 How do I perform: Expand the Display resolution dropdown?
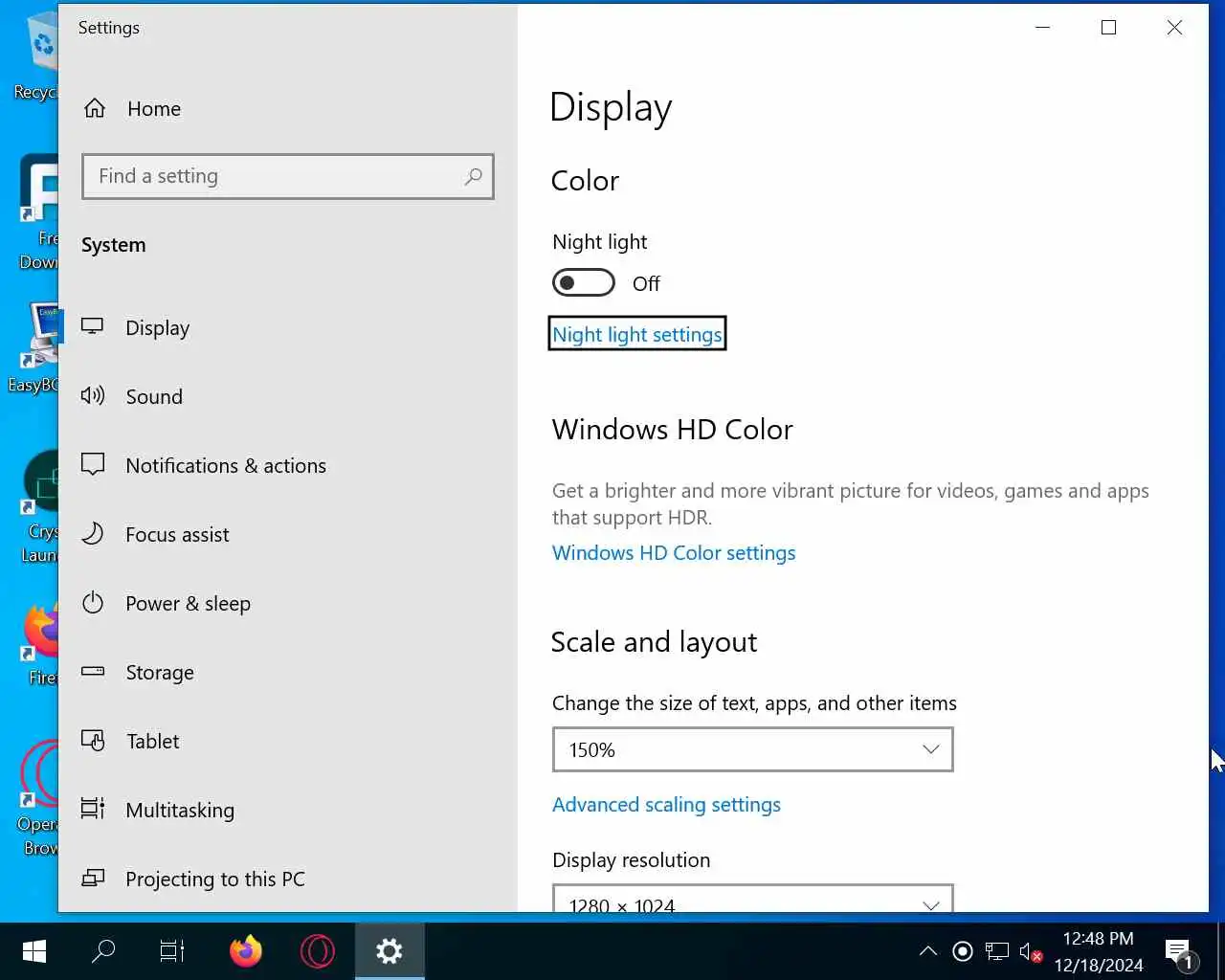(x=753, y=899)
